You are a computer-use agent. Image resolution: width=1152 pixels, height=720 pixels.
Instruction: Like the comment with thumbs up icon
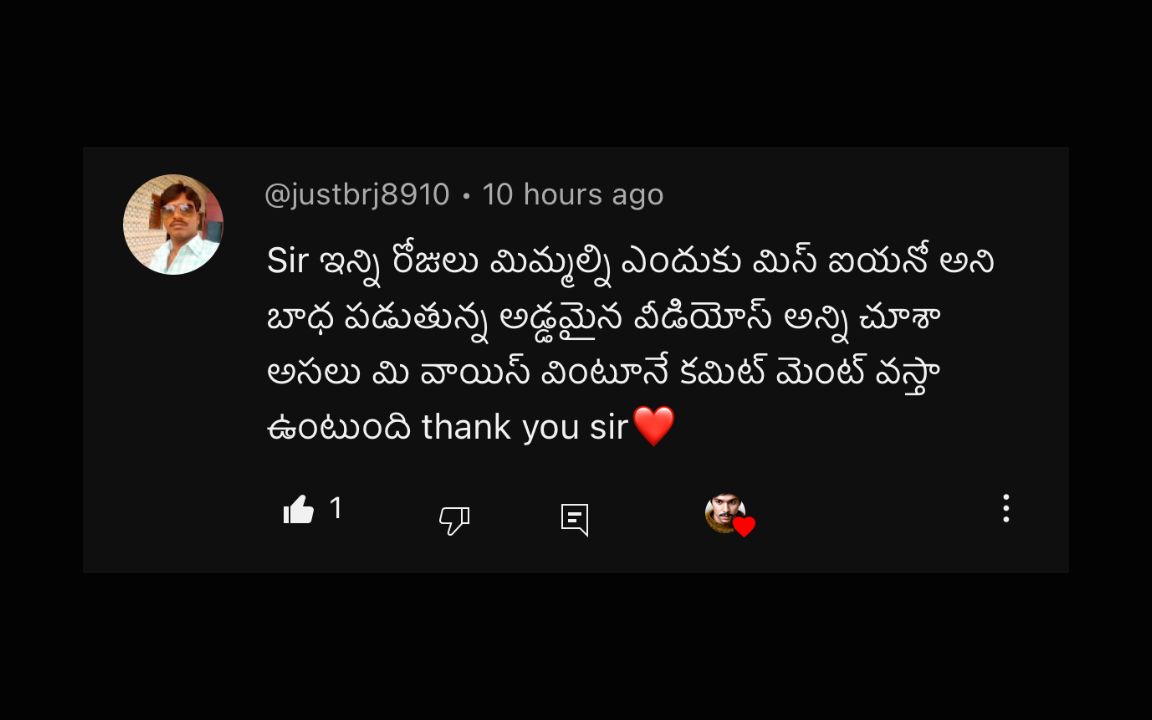pyautogui.click(x=298, y=509)
